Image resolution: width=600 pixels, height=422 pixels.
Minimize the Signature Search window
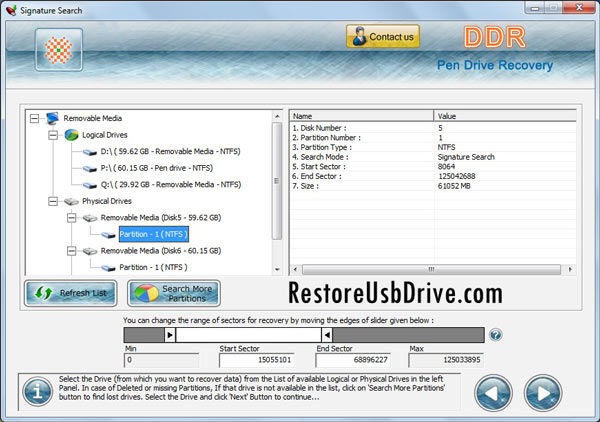pos(534,8)
